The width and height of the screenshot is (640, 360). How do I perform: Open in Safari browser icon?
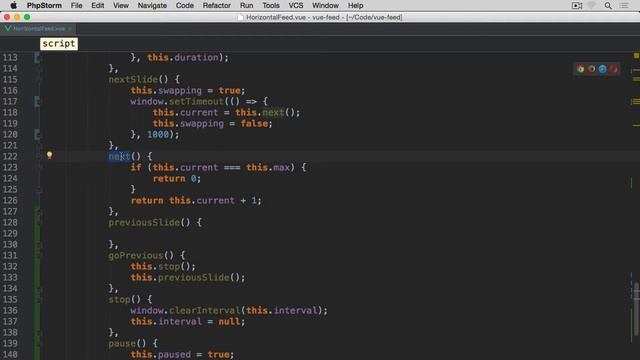coord(602,69)
